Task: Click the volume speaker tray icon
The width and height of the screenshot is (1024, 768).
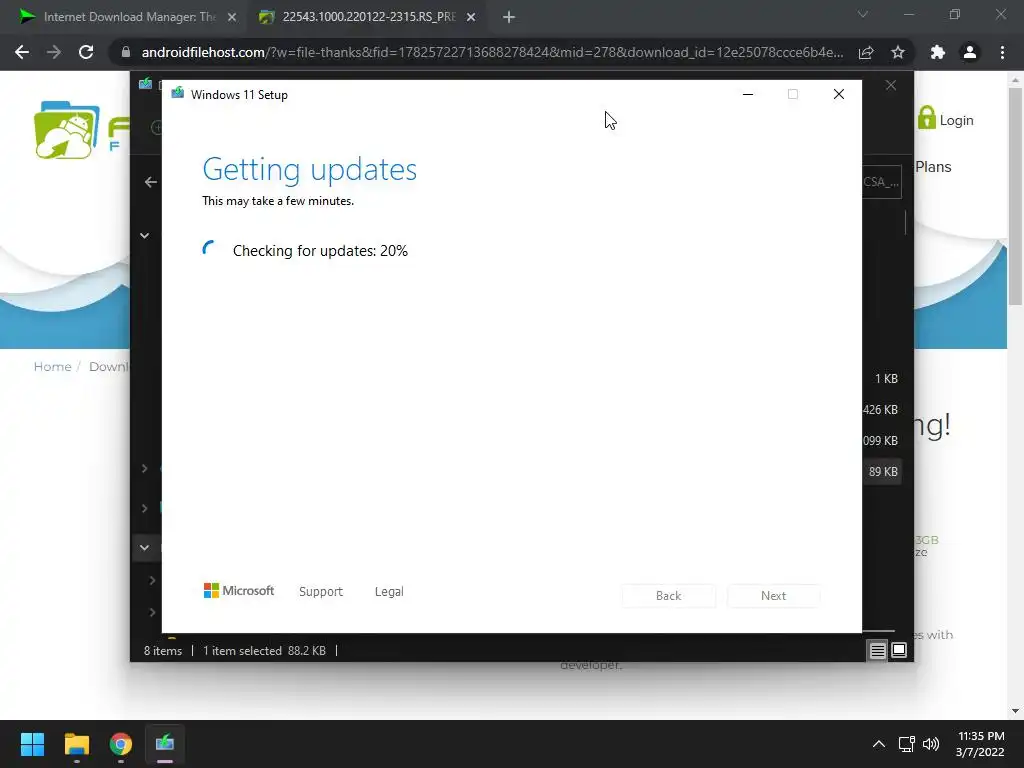Action: pyautogui.click(x=931, y=744)
